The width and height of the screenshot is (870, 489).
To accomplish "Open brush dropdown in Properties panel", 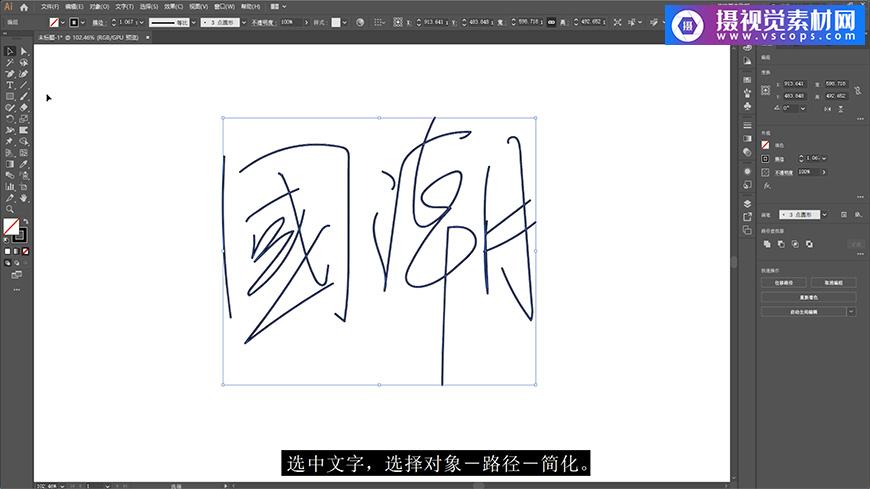I will point(825,214).
